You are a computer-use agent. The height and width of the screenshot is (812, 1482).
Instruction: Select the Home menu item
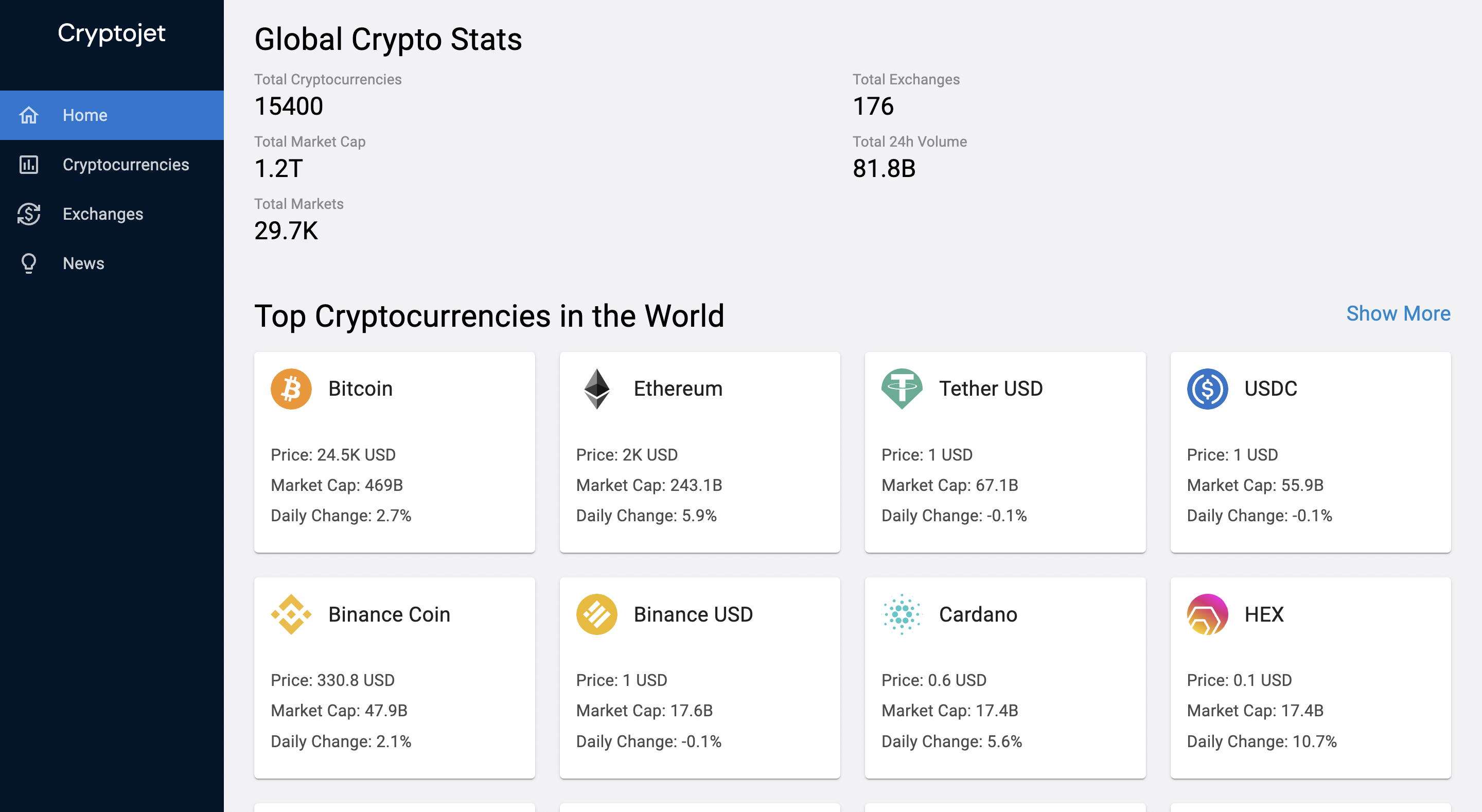coord(85,115)
